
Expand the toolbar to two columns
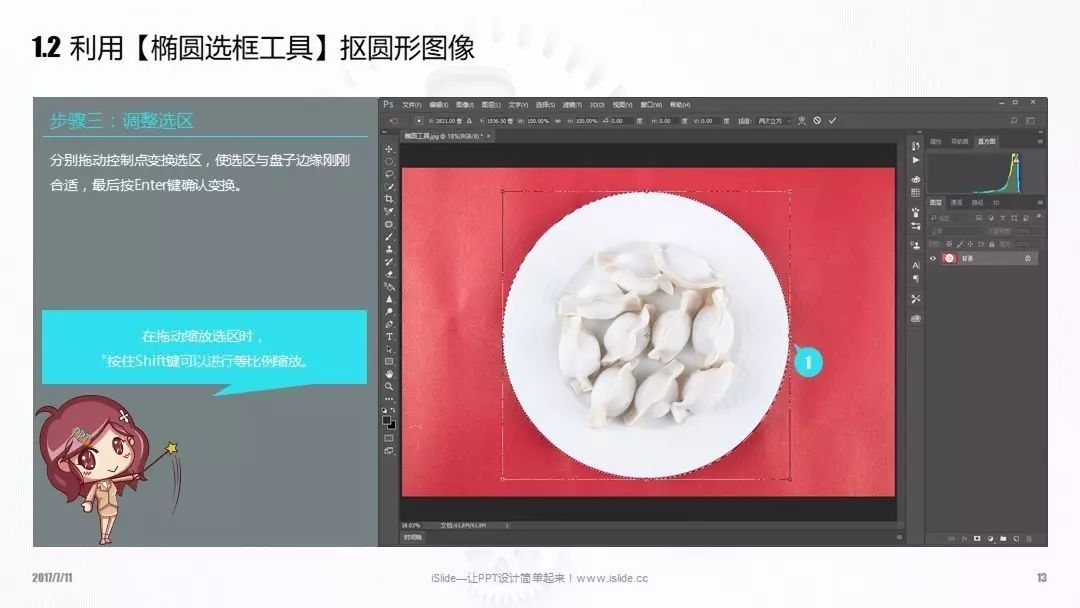point(383,132)
